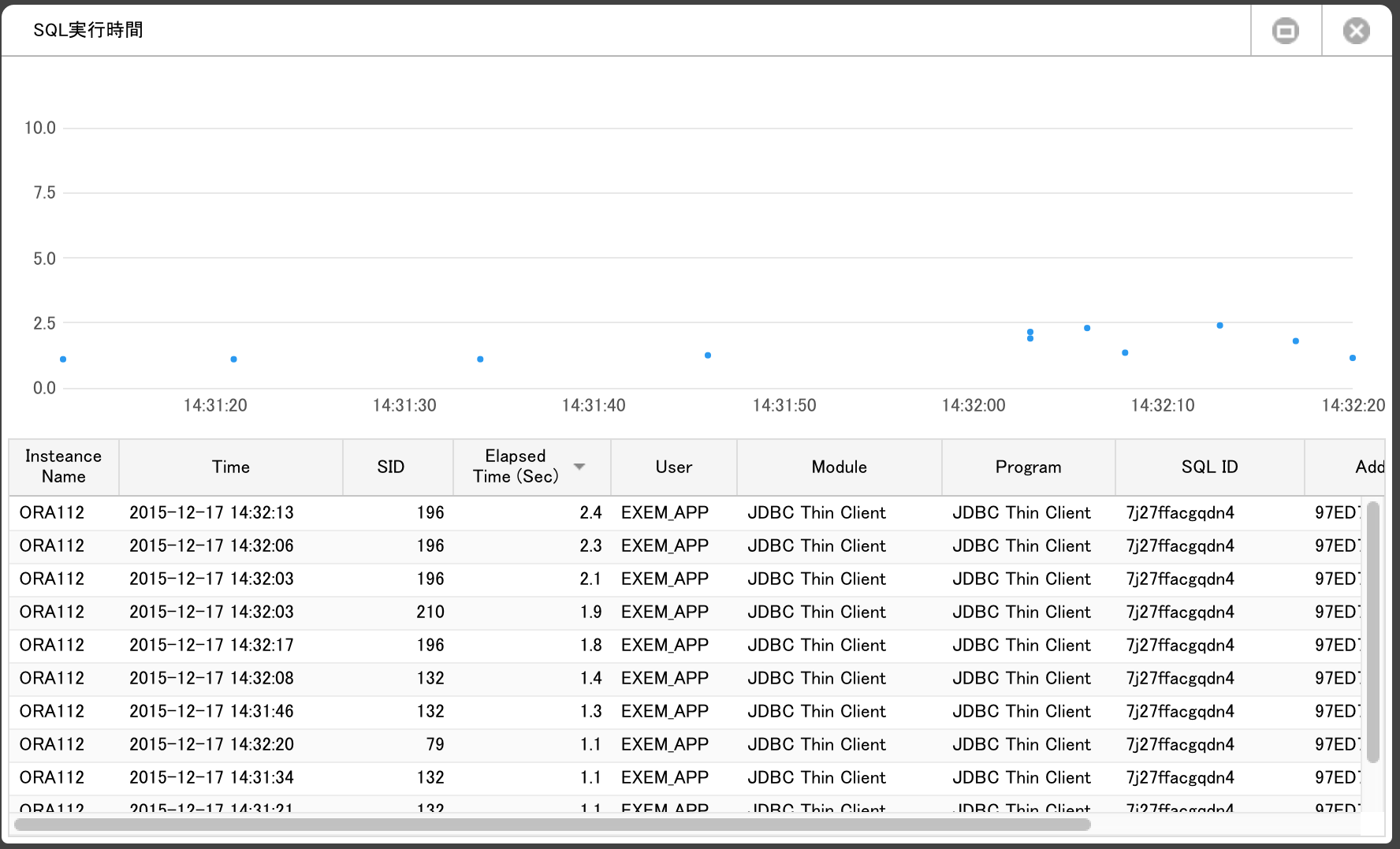Sort by Program column header

[x=1029, y=467]
